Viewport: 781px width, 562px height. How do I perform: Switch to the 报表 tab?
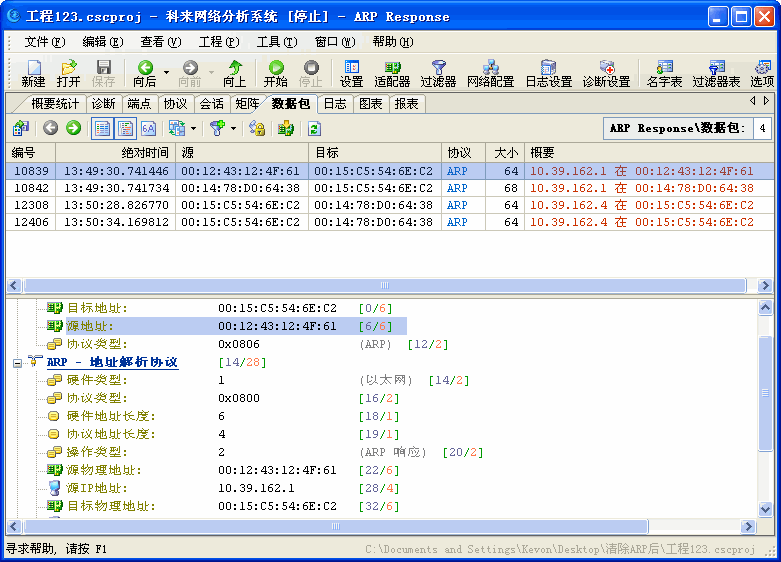tap(407, 104)
